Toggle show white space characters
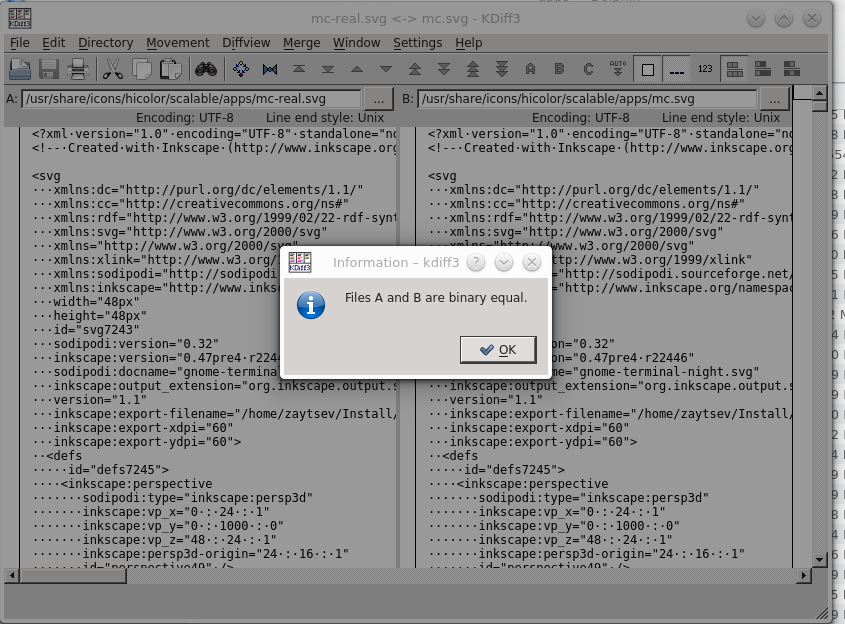845x624 pixels. click(648, 70)
